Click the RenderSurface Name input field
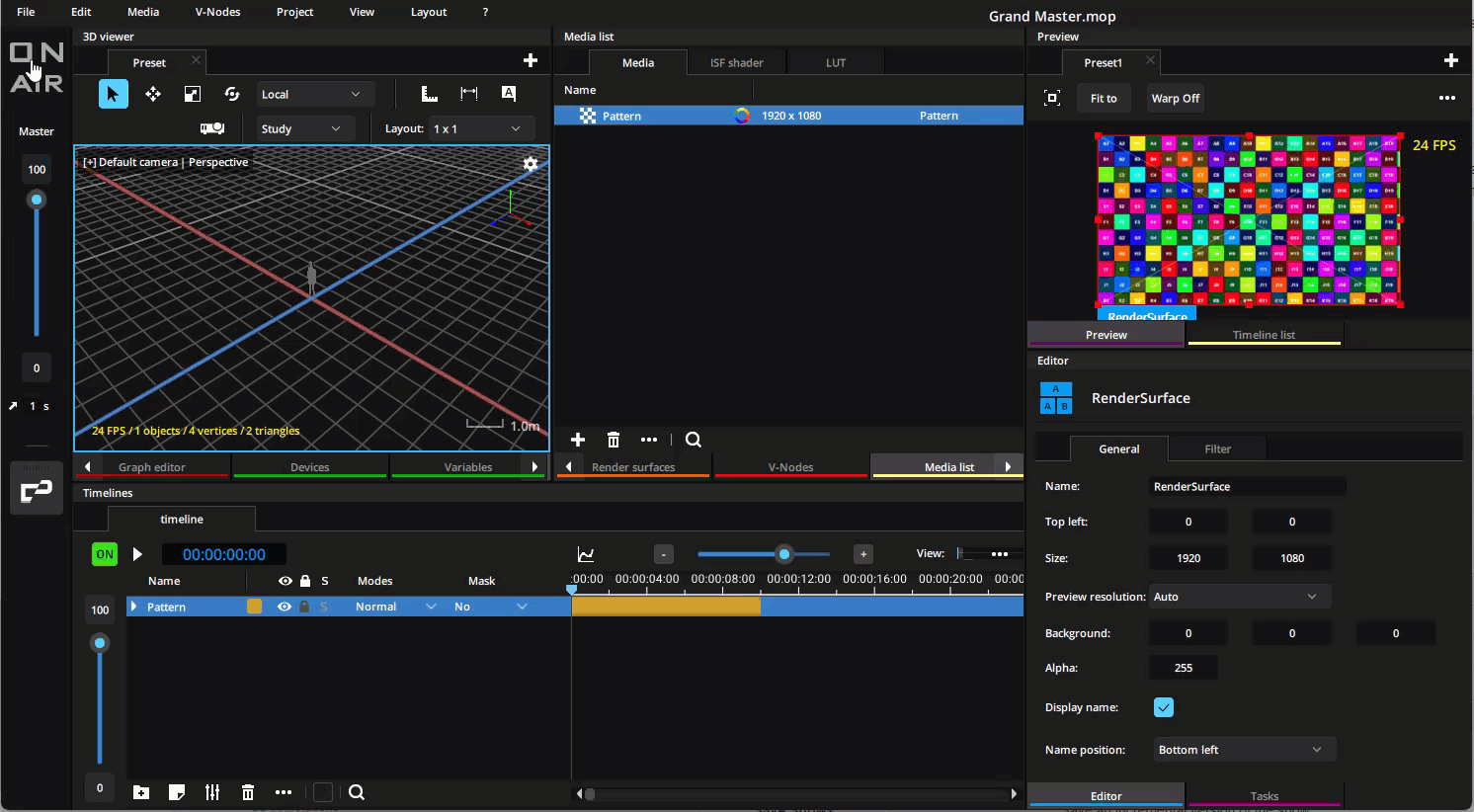1474x812 pixels. pyautogui.click(x=1247, y=486)
